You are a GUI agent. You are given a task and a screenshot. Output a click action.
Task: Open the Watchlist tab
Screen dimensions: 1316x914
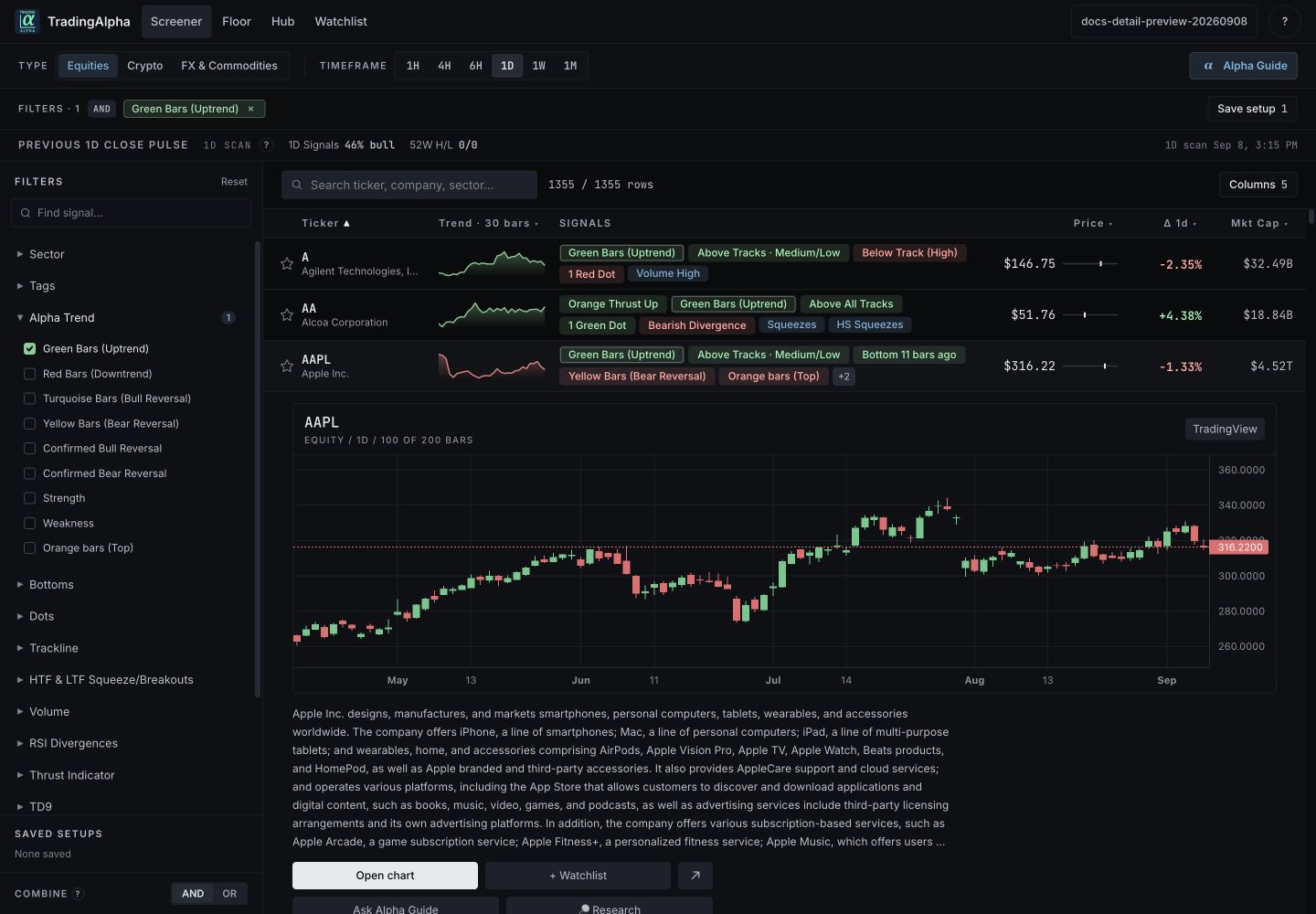click(x=341, y=21)
